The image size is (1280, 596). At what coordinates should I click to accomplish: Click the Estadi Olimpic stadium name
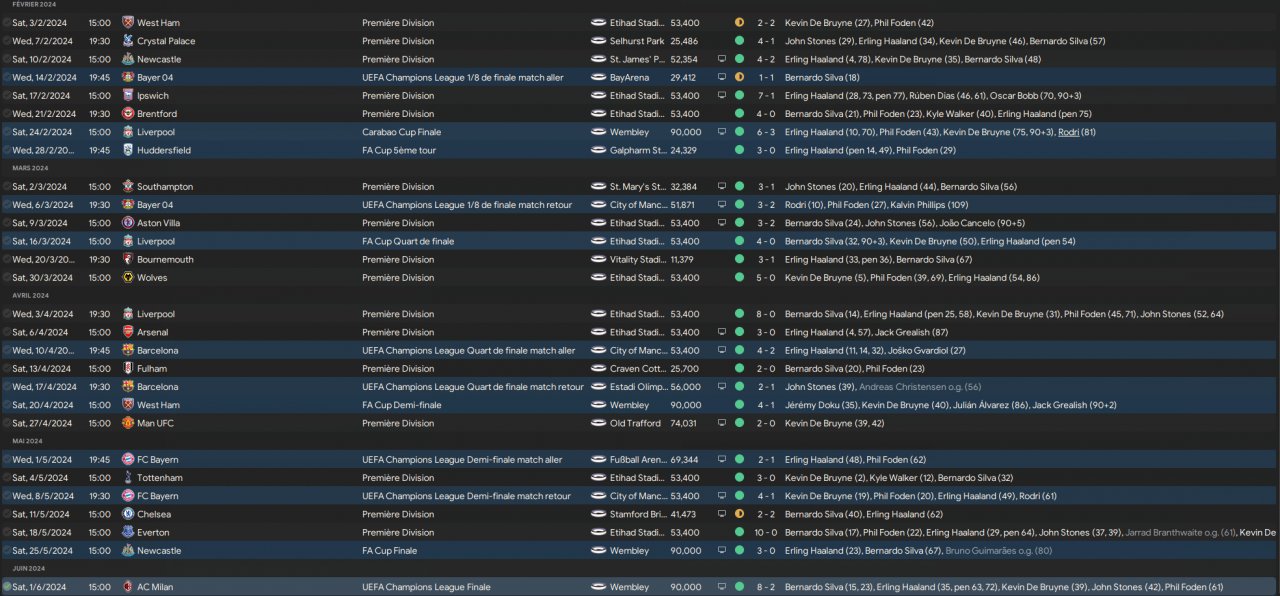click(638, 387)
